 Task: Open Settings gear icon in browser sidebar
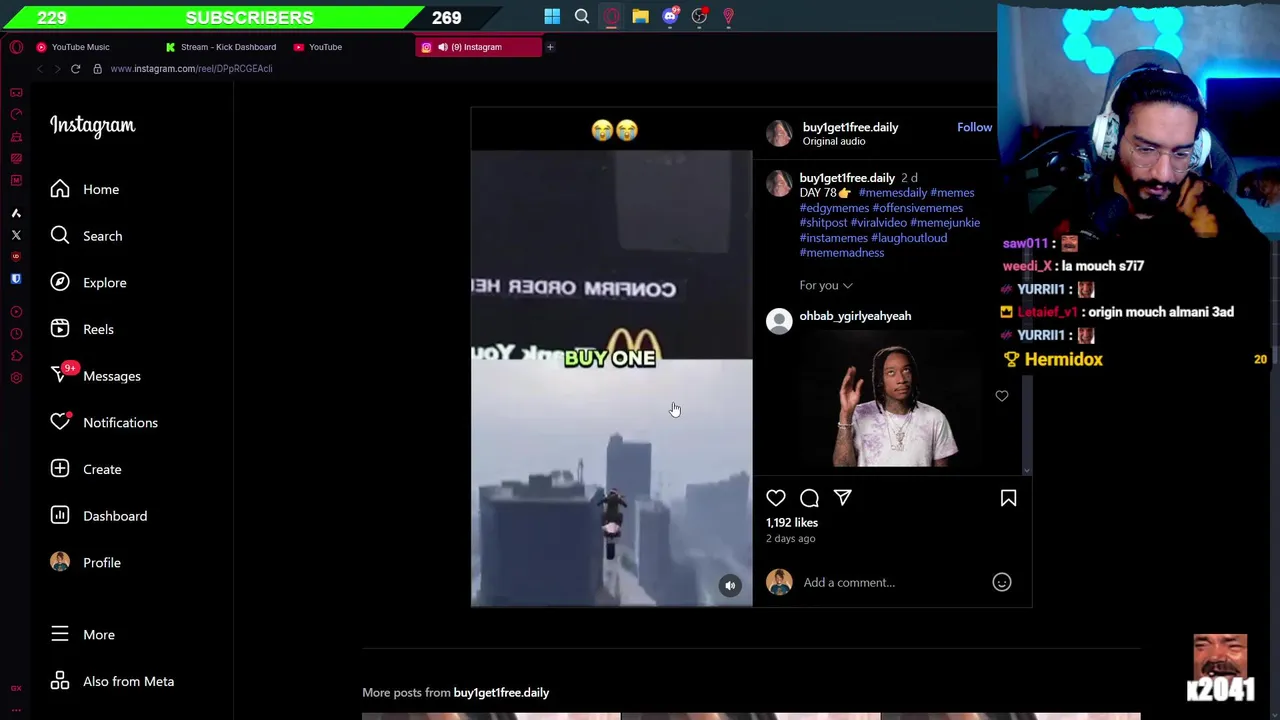[x=16, y=378]
